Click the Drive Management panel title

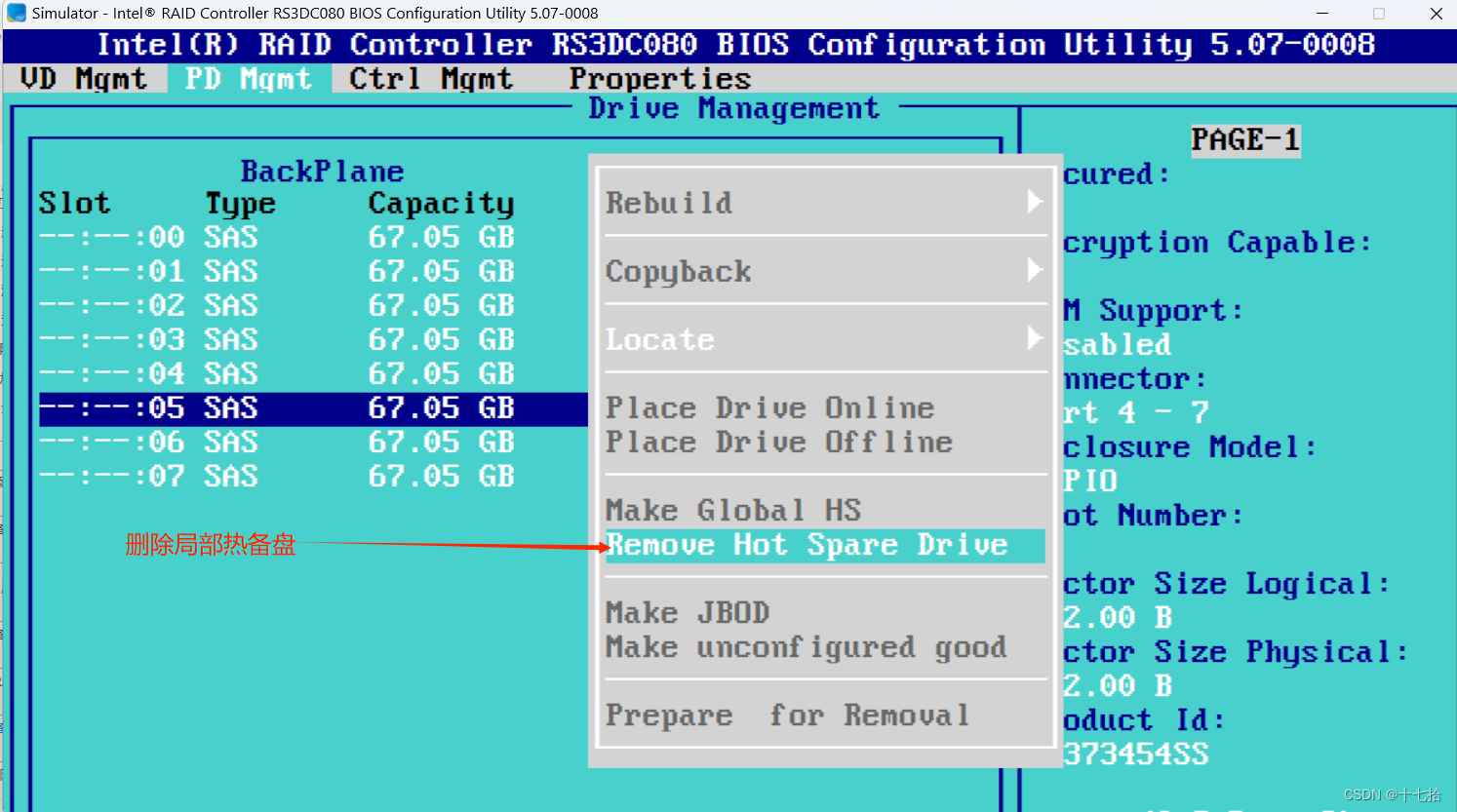coord(733,108)
